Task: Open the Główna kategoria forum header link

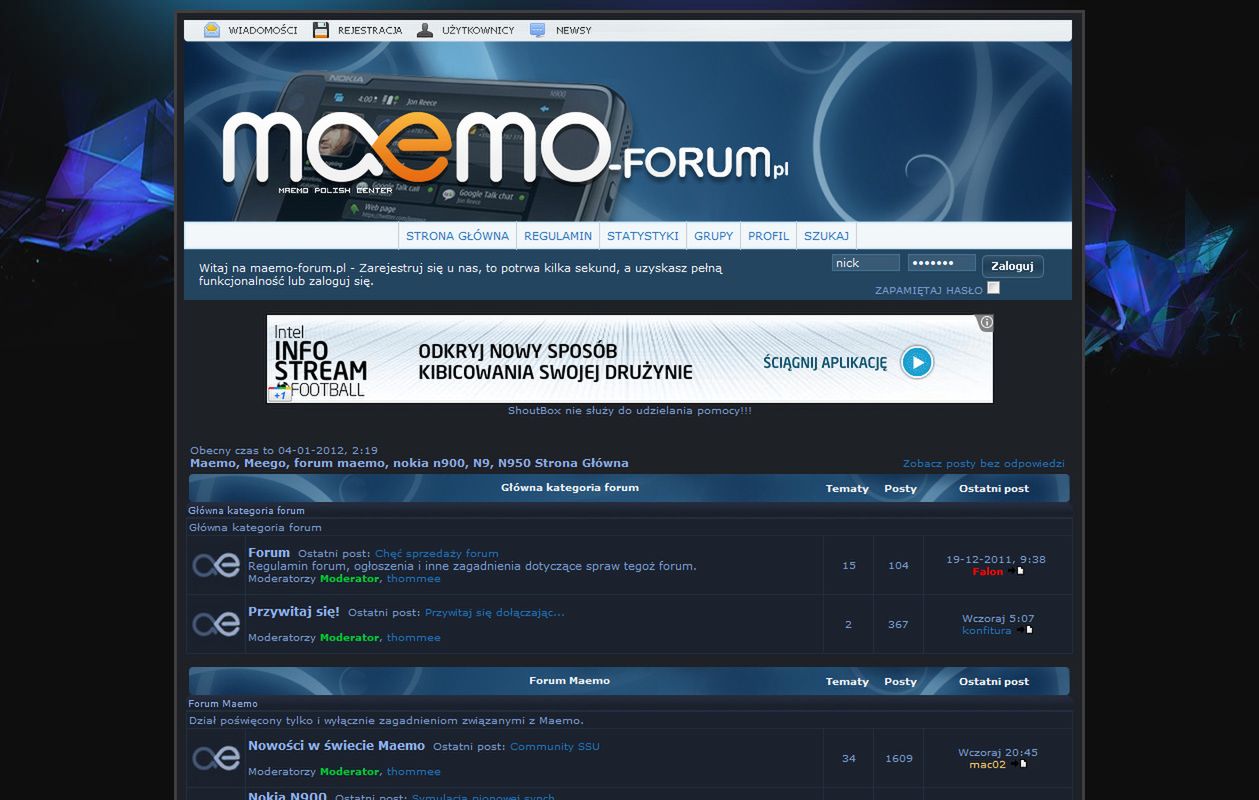Action: (569, 487)
